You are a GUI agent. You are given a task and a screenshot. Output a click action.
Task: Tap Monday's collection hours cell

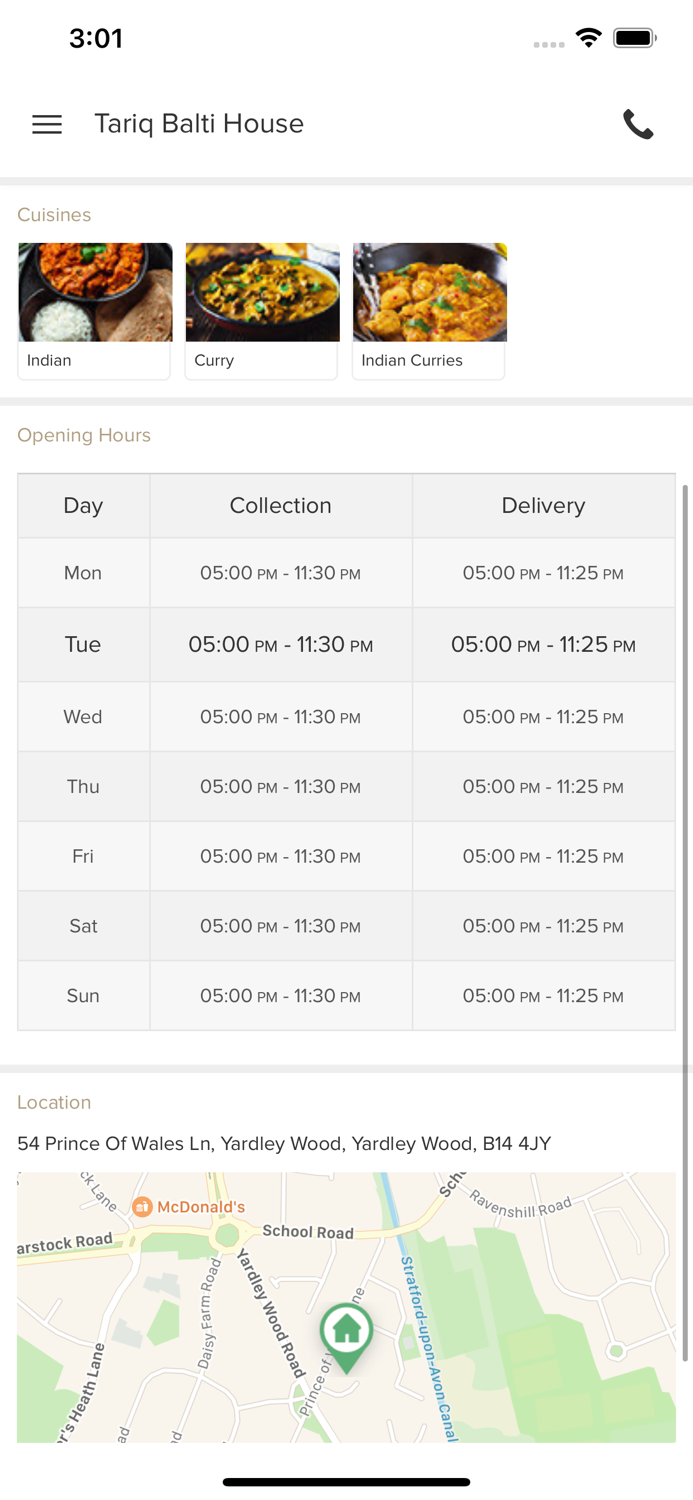point(281,573)
